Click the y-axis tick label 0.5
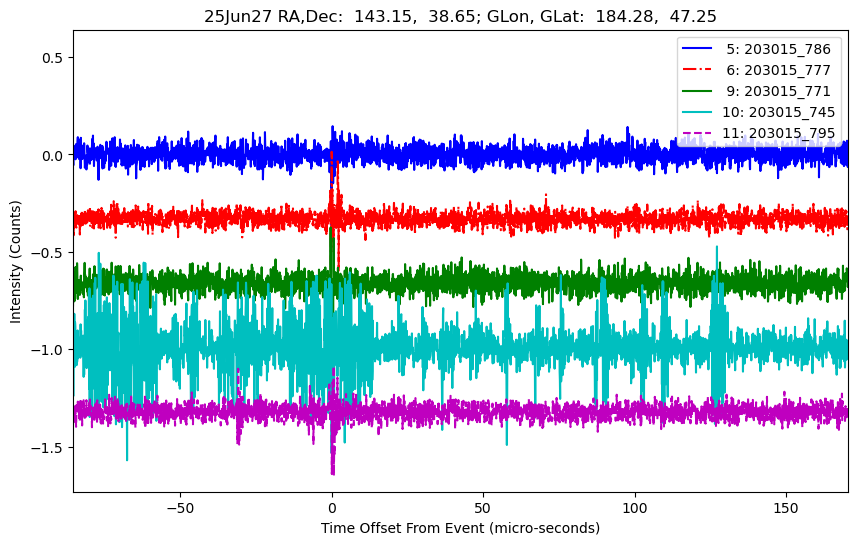The width and height of the screenshot is (858, 545). [51, 58]
